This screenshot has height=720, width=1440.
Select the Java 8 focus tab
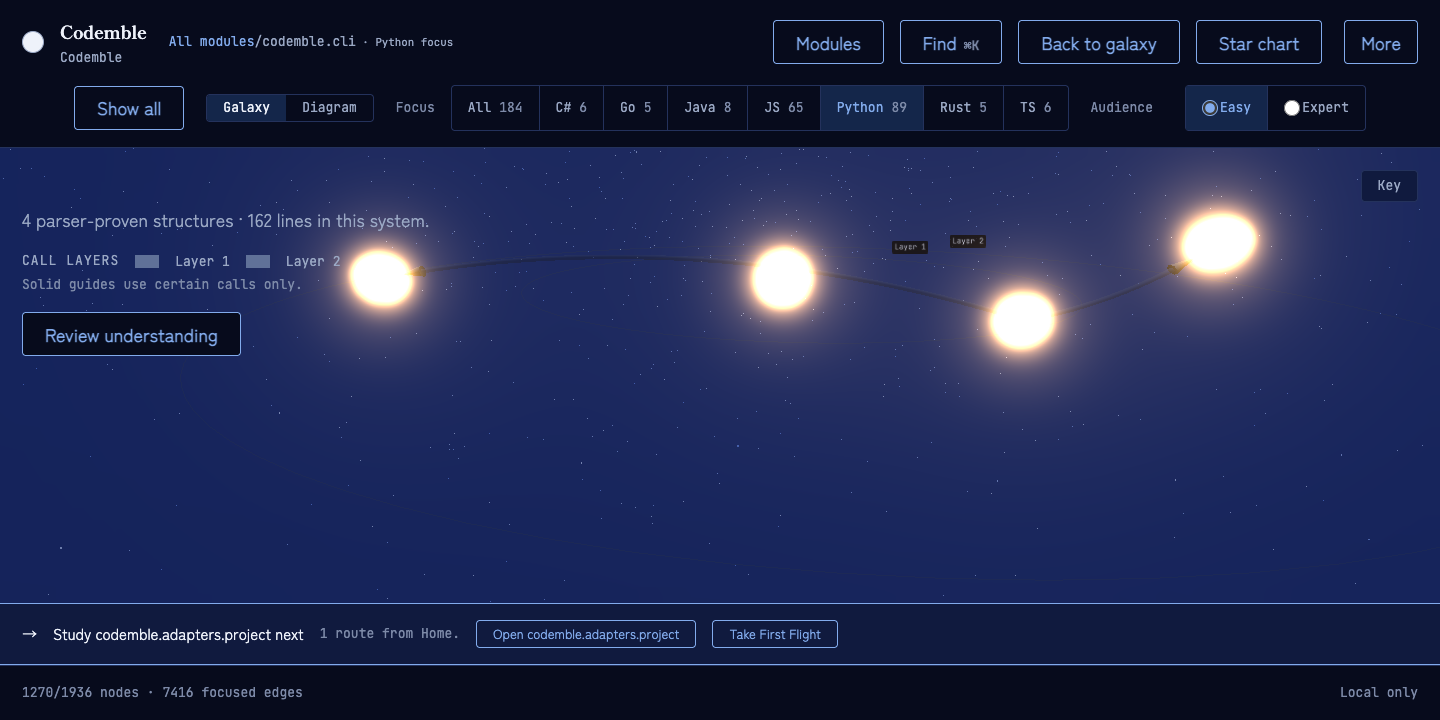tap(708, 108)
